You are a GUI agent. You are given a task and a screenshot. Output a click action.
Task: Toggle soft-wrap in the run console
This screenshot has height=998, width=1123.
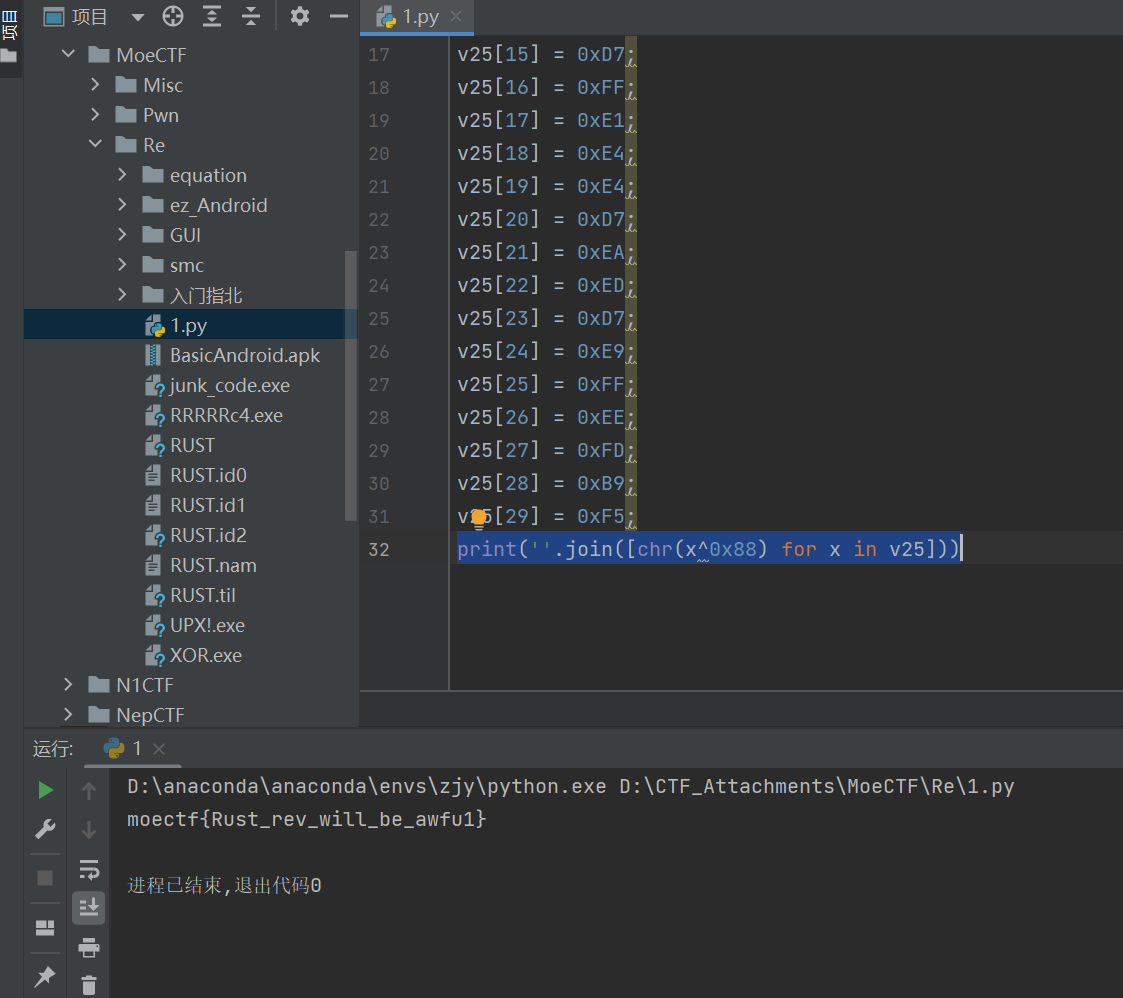click(89, 868)
